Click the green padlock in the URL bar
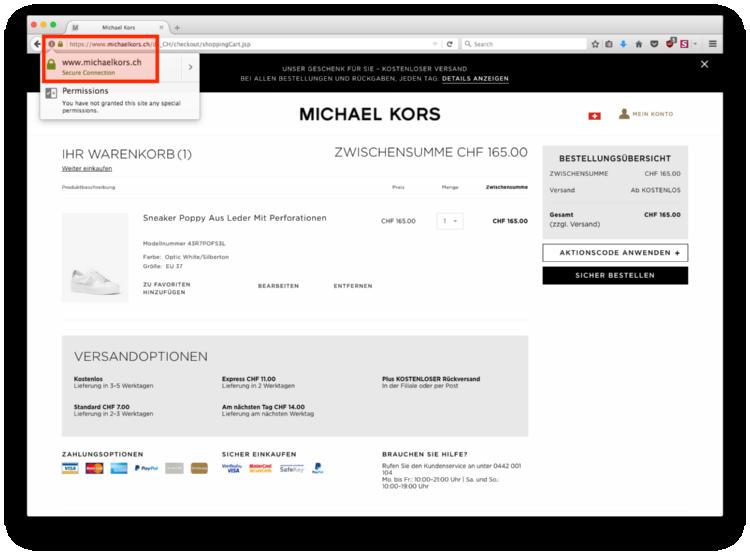 (x=60, y=44)
